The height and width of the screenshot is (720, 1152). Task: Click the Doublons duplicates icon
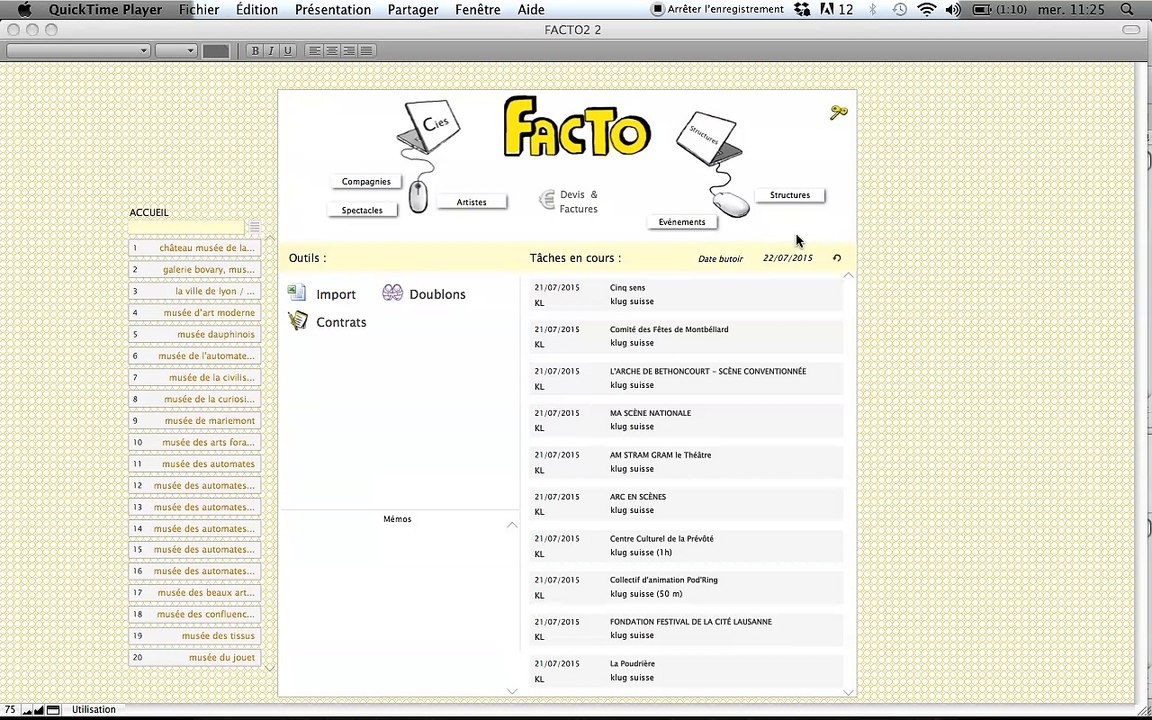tap(392, 293)
